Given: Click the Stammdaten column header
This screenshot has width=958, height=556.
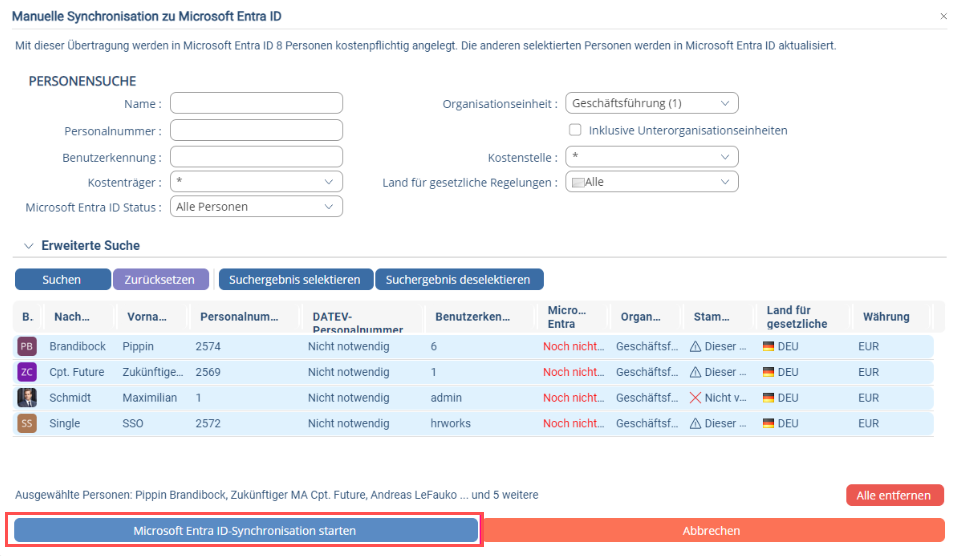Looking at the screenshot, I should pyautogui.click(x=712, y=316).
